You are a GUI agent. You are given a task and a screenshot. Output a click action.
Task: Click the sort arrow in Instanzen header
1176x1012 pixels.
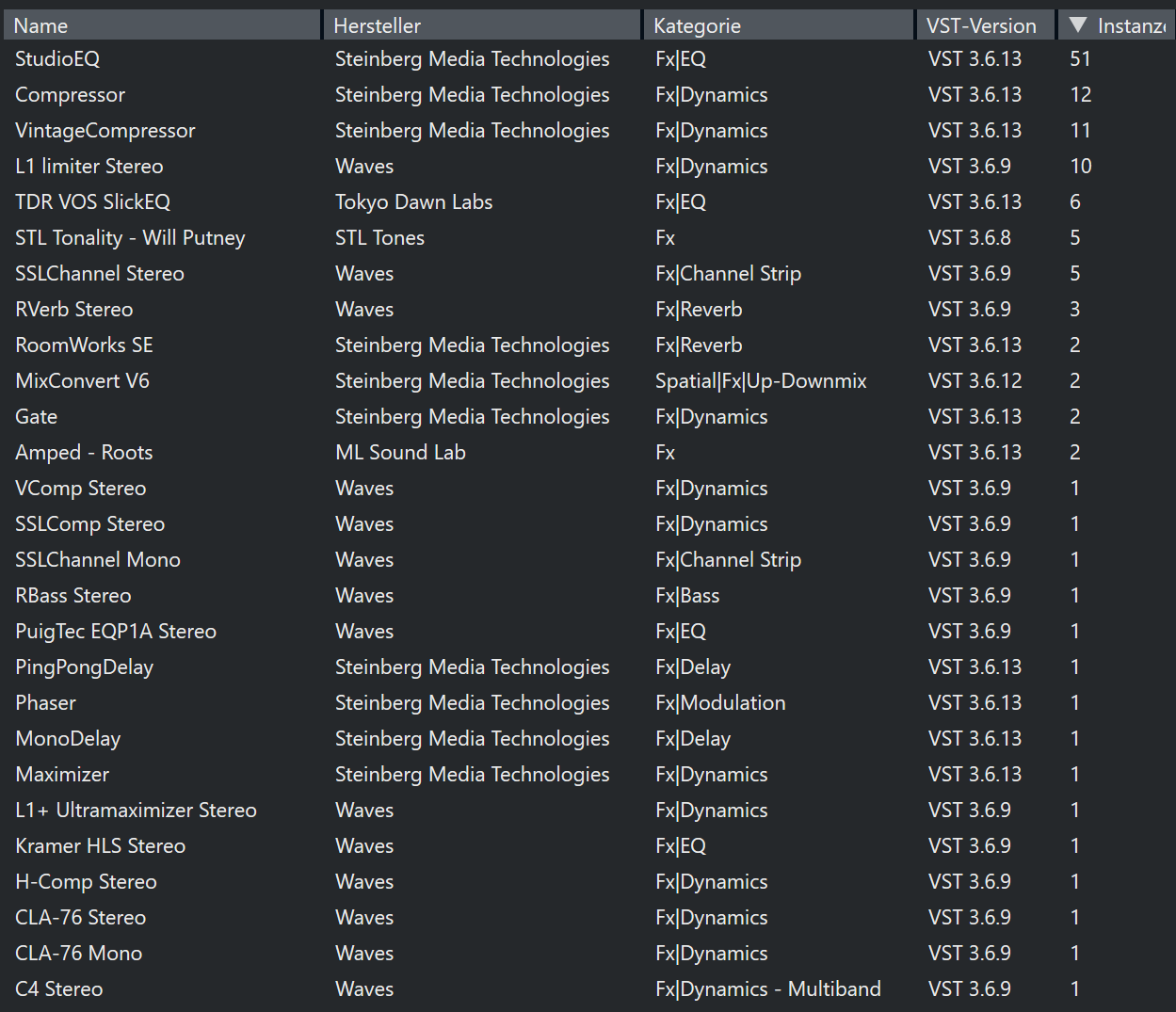(x=1078, y=25)
